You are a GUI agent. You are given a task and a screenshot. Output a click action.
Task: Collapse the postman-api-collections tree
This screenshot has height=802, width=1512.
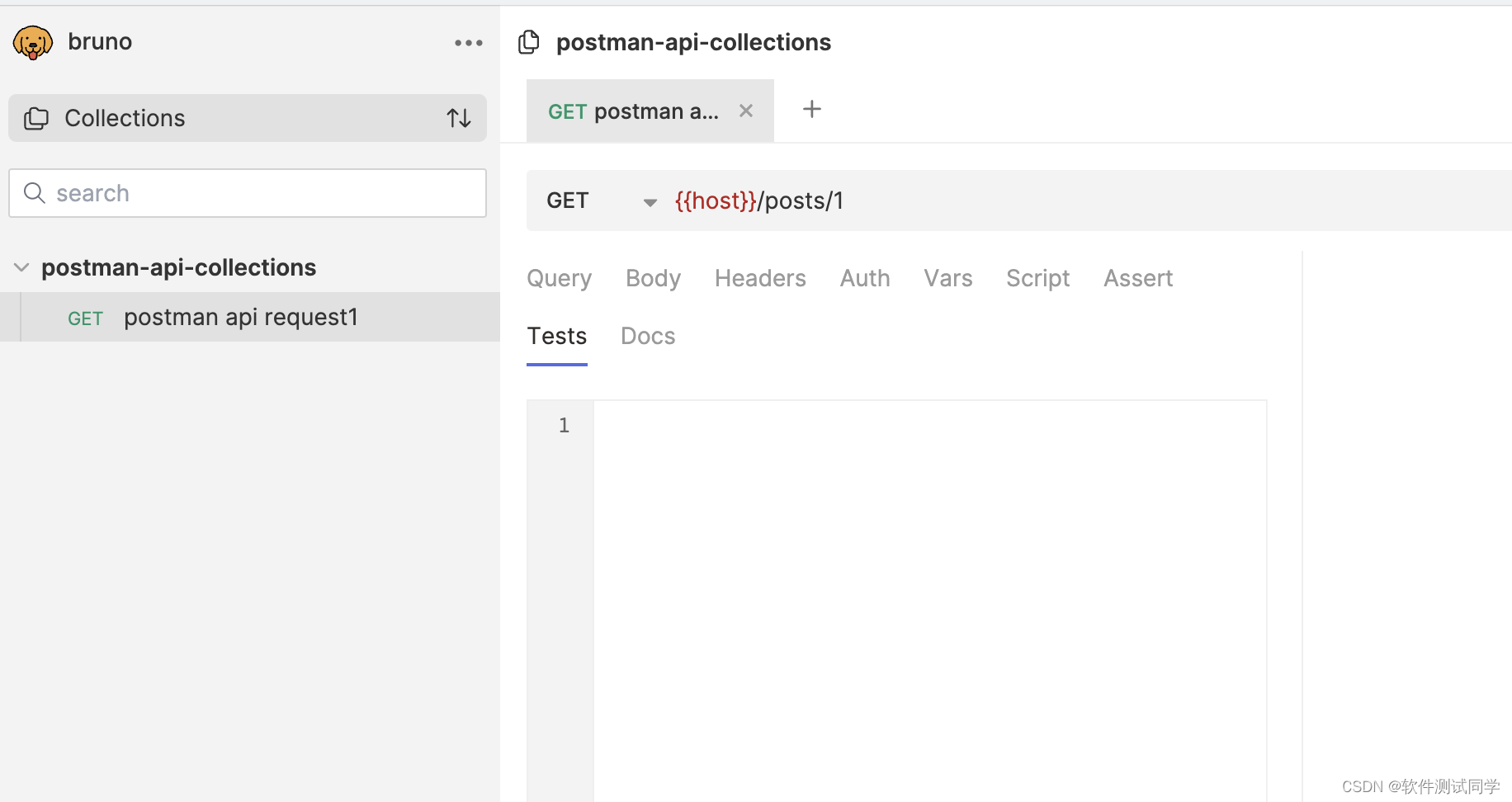click(21, 267)
